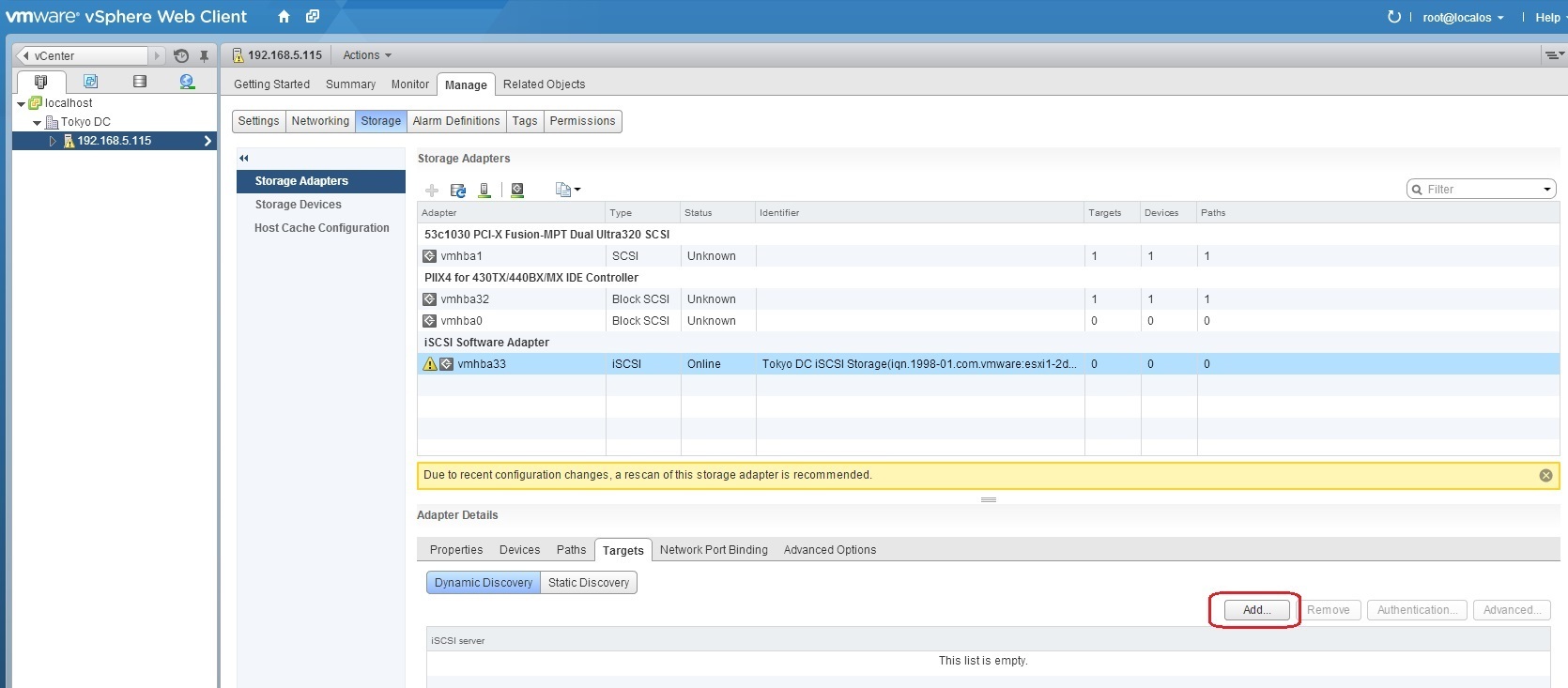This screenshot has height=688, width=1568.
Task: Go to the vSphere home icon
Action: coord(284,16)
